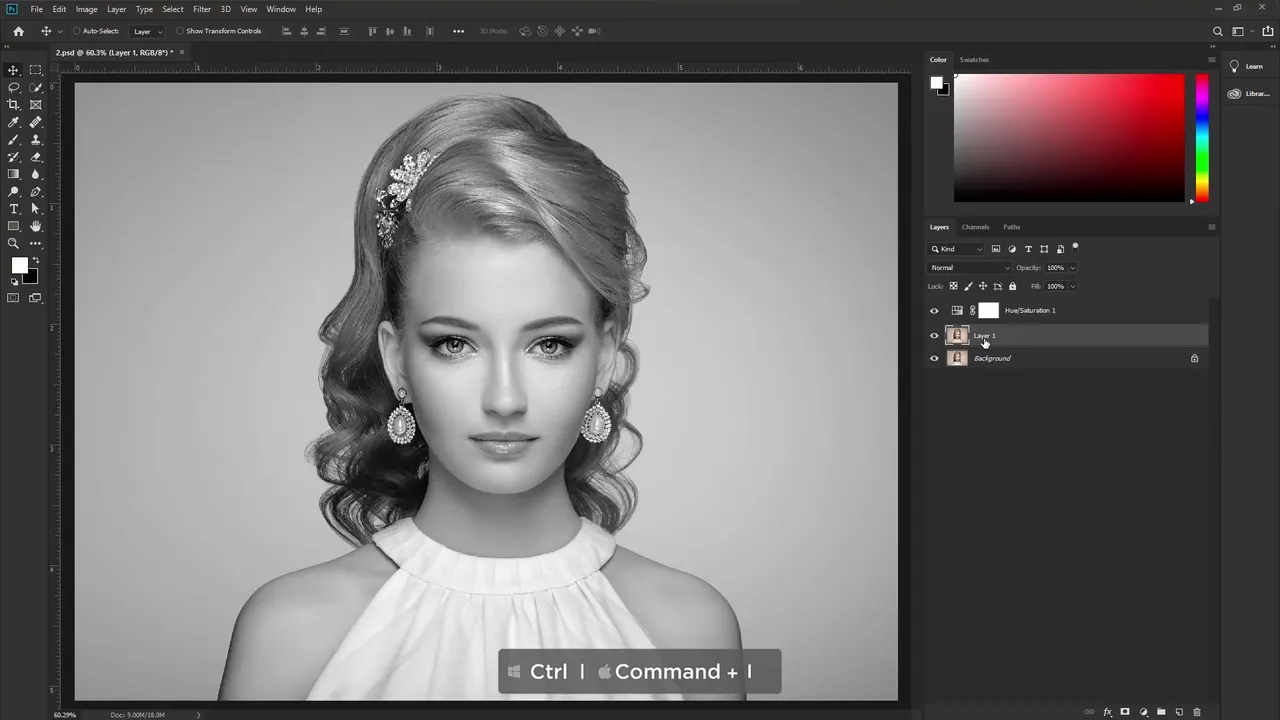Open the Kind filter dropdown
This screenshot has width=1280, height=720.
click(957, 249)
